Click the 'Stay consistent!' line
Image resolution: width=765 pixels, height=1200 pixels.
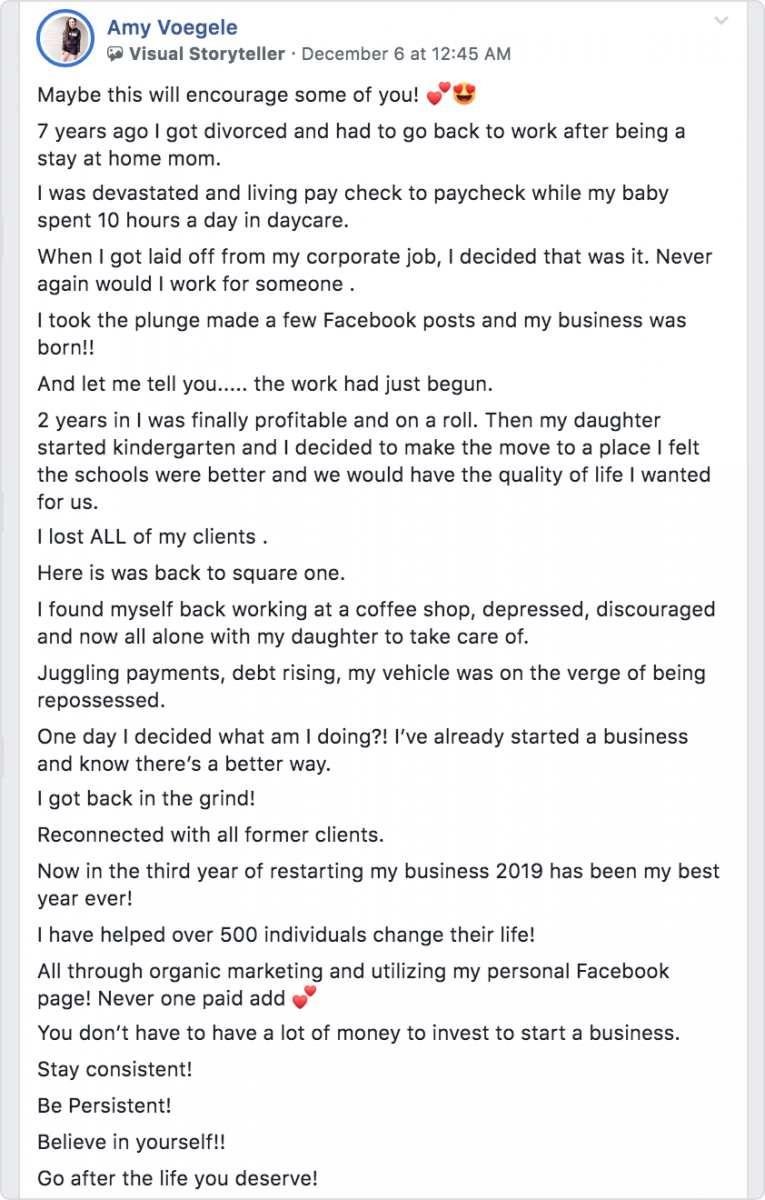(115, 1069)
